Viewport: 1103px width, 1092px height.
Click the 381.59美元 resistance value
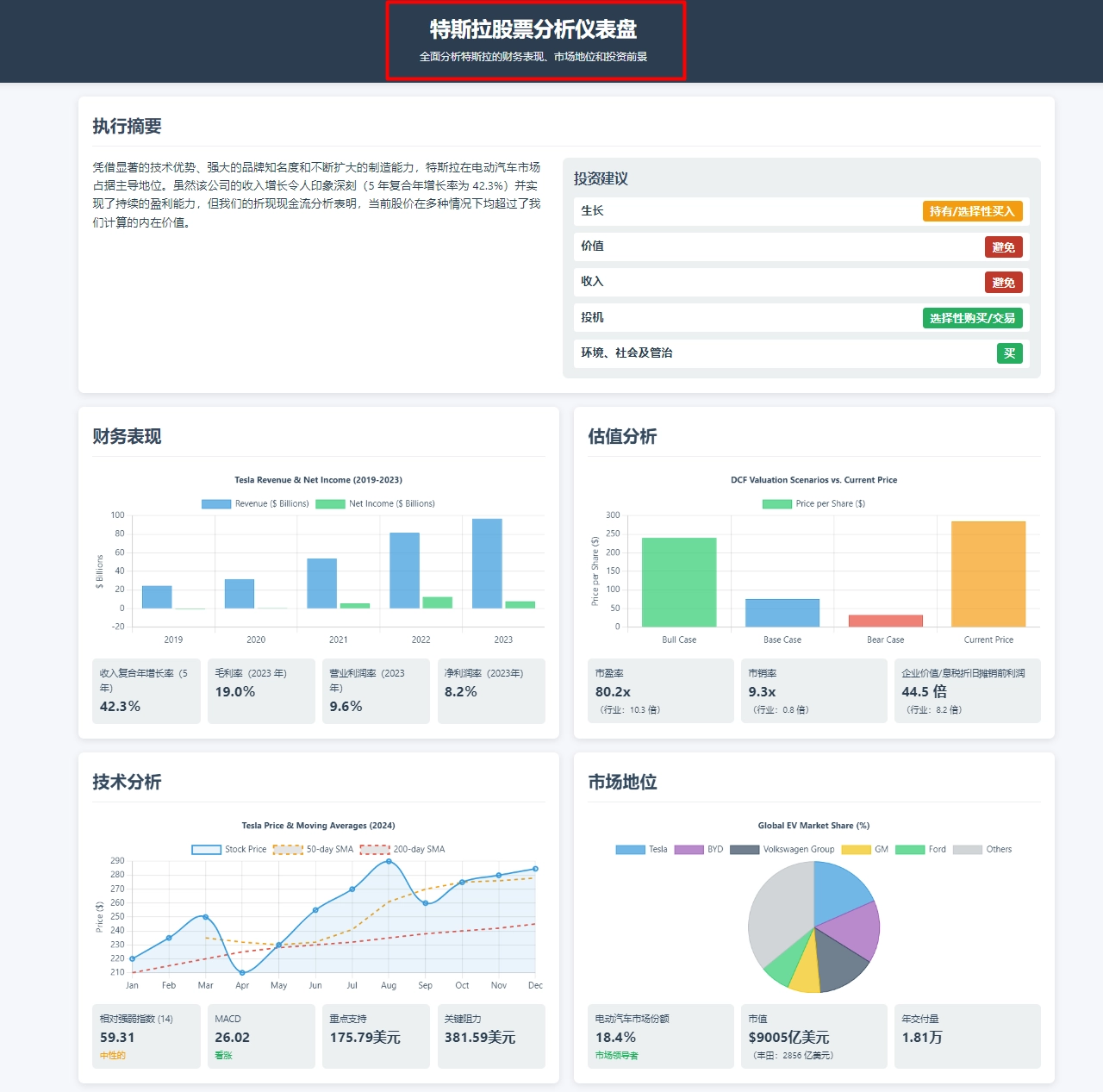click(x=480, y=1038)
